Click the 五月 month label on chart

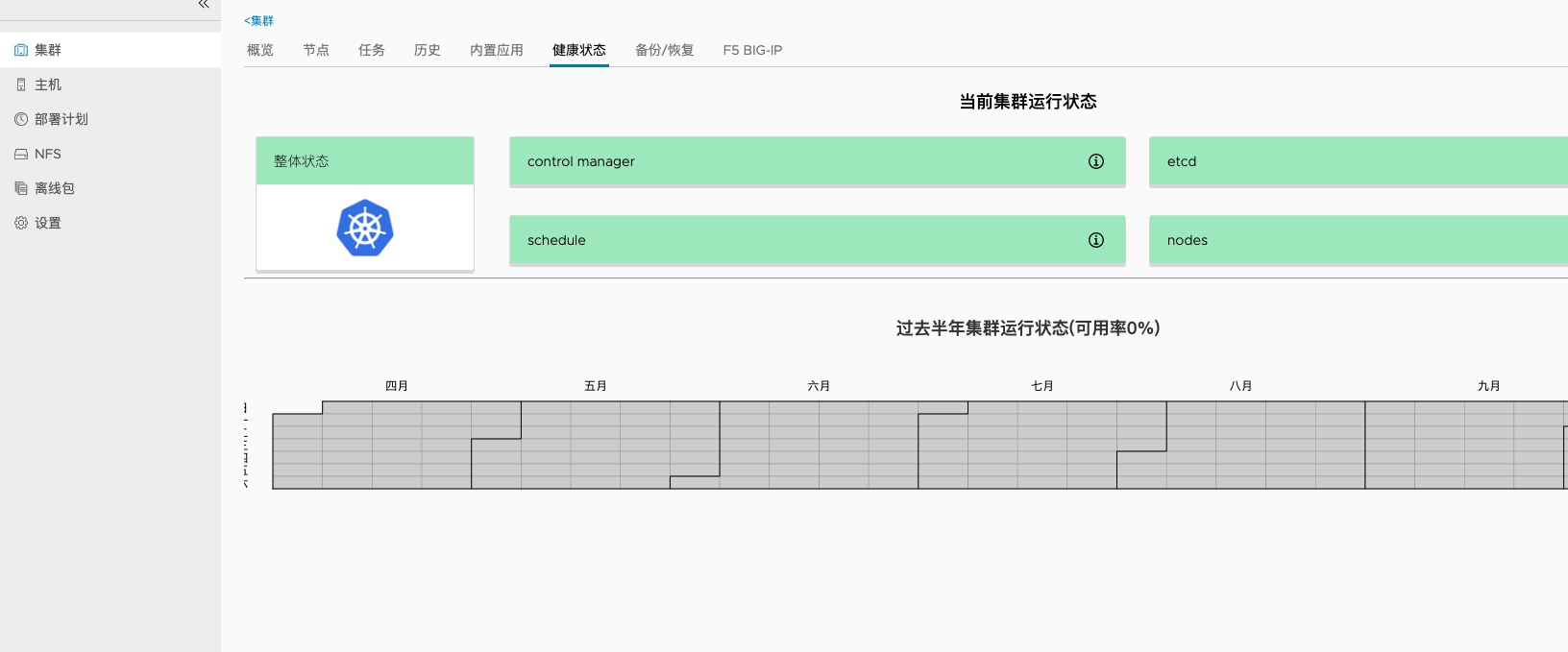596,386
